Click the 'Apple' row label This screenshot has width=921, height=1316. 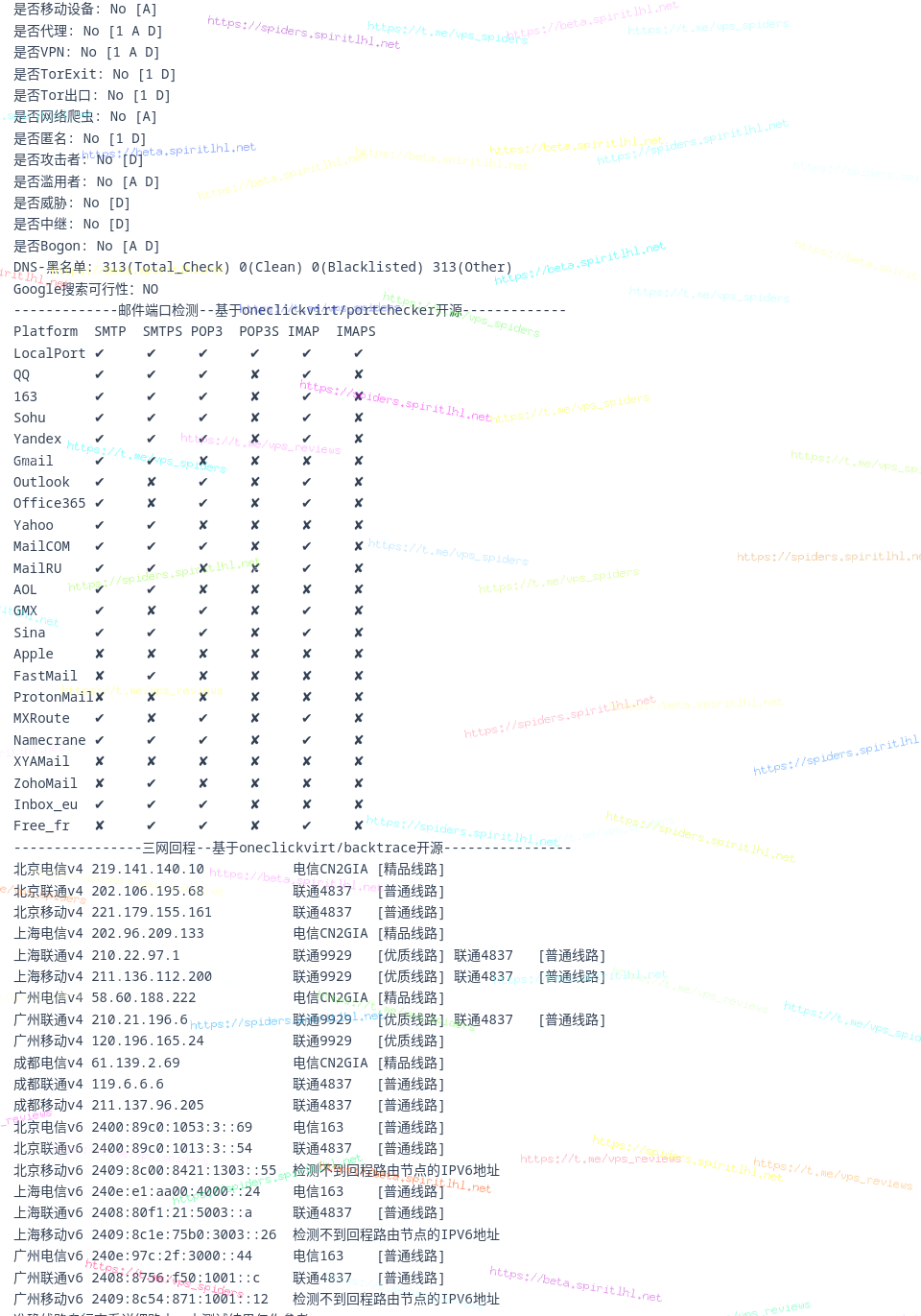(x=34, y=655)
